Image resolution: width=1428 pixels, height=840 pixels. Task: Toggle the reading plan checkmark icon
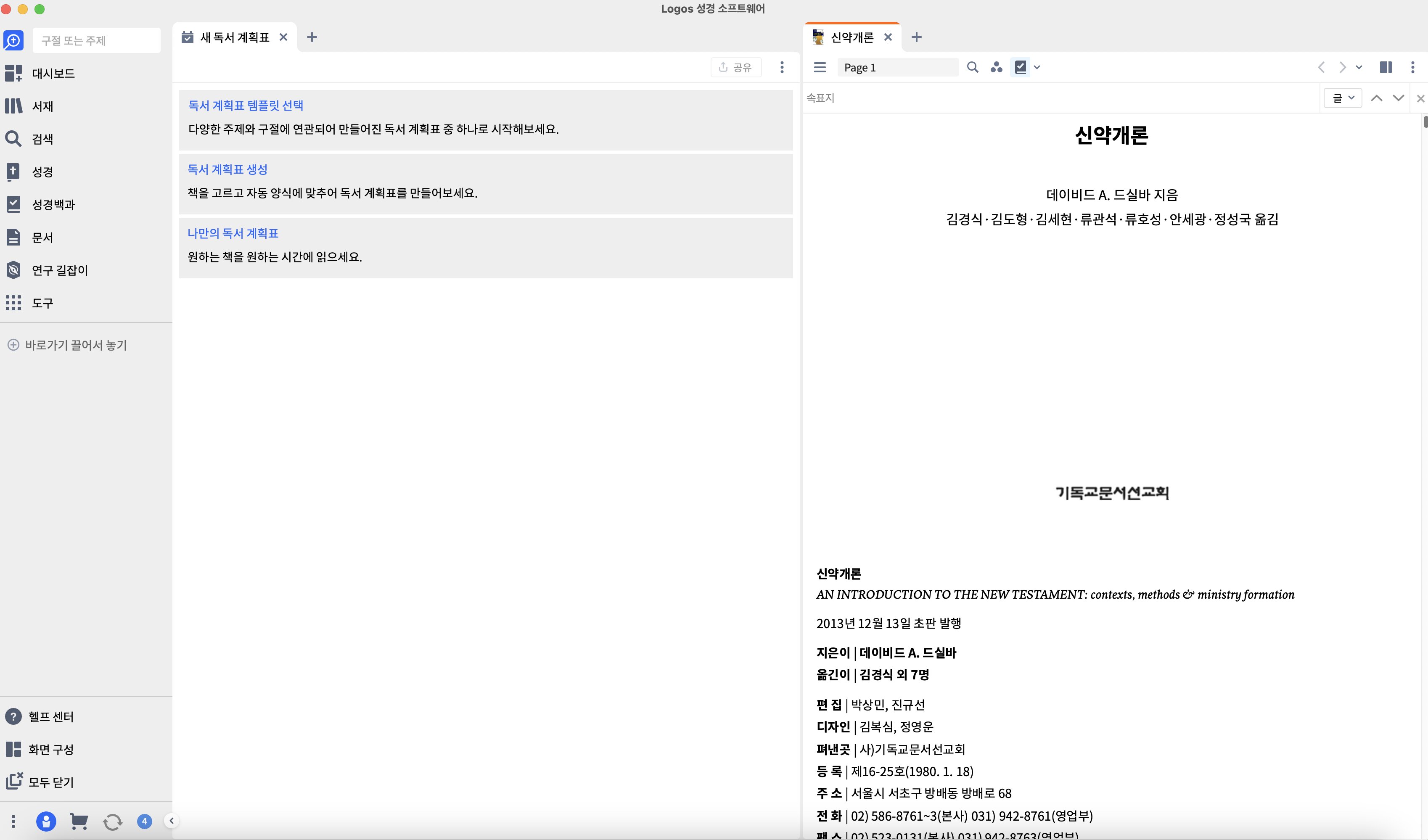[x=1021, y=67]
